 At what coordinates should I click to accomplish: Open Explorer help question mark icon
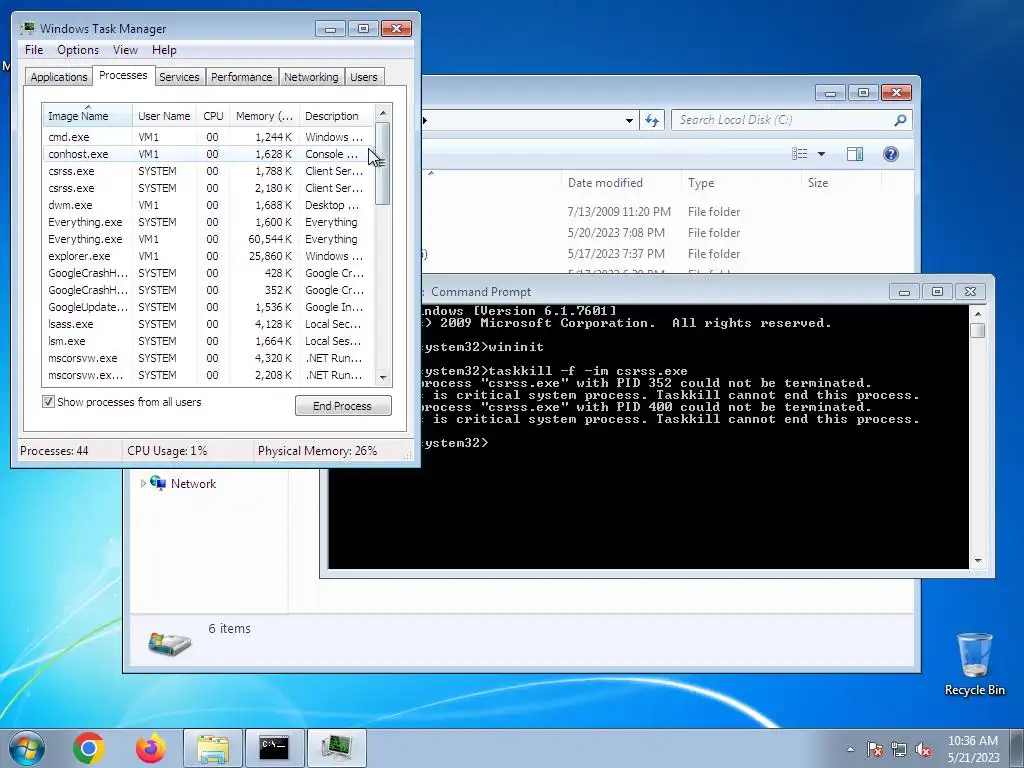[891, 154]
